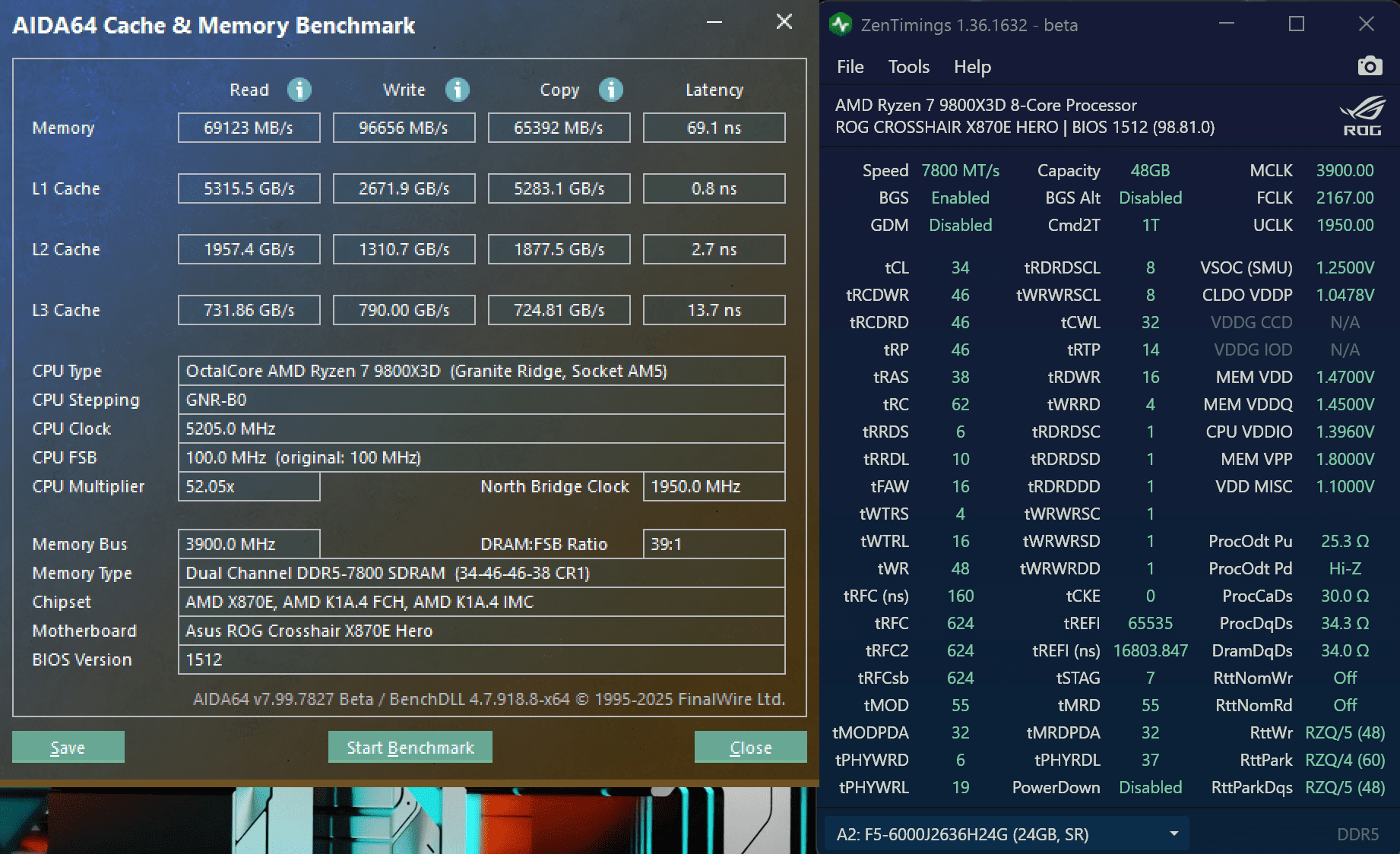Click the Read info icon
Screen dimensions: 1400x854
click(x=299, y=90)
